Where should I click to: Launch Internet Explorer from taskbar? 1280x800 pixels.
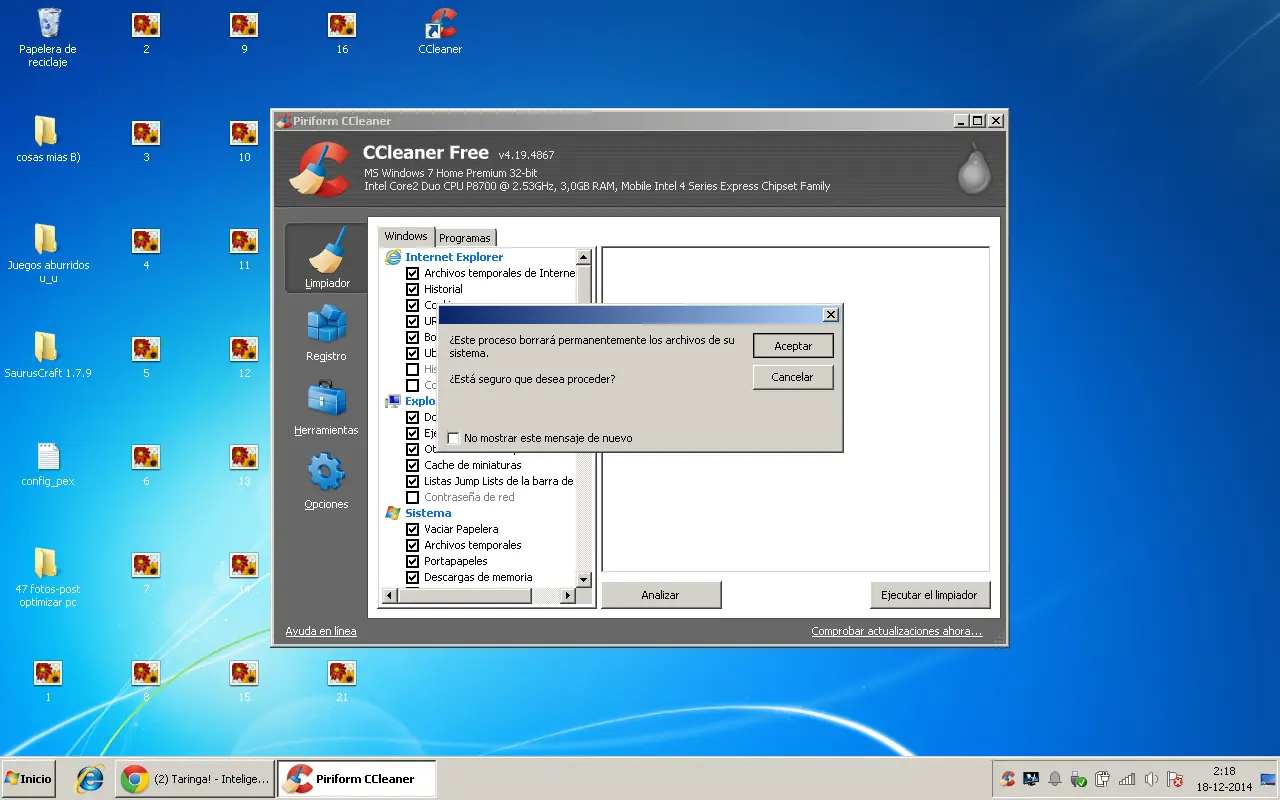(x=90, y=779)
